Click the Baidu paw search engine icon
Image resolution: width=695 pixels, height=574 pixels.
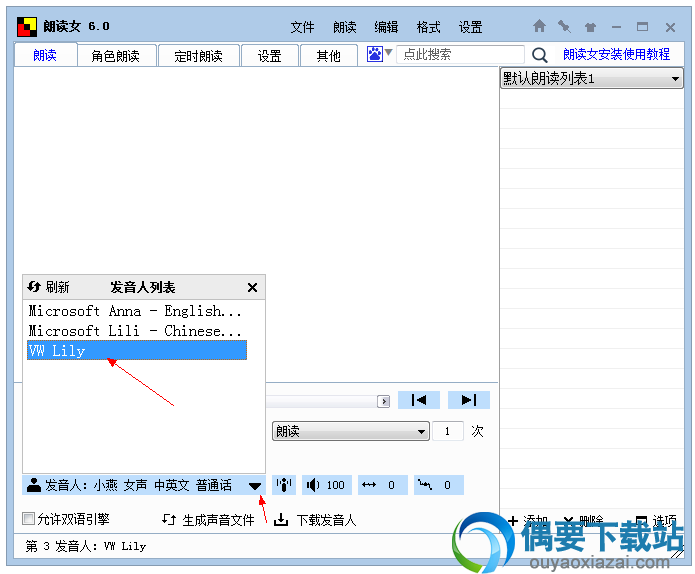375,54
